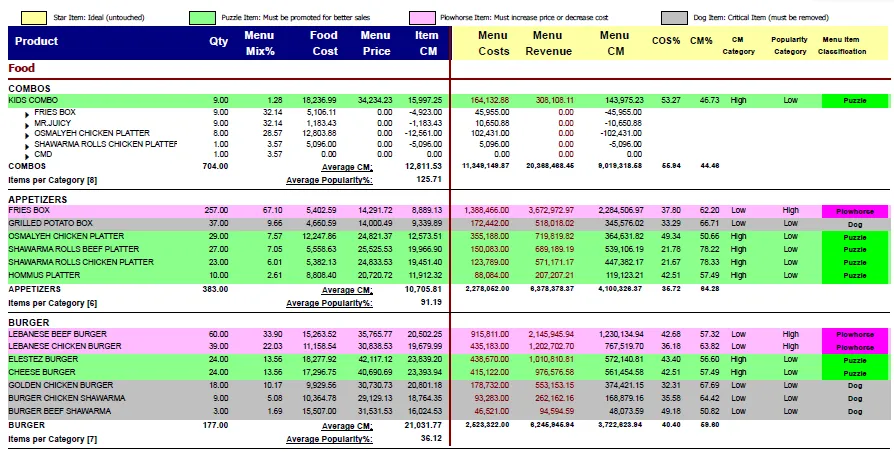The width and height of the screenshot is (894, 453).
Task: Click the CM Category column header
Action: click(x=738, y=46)
